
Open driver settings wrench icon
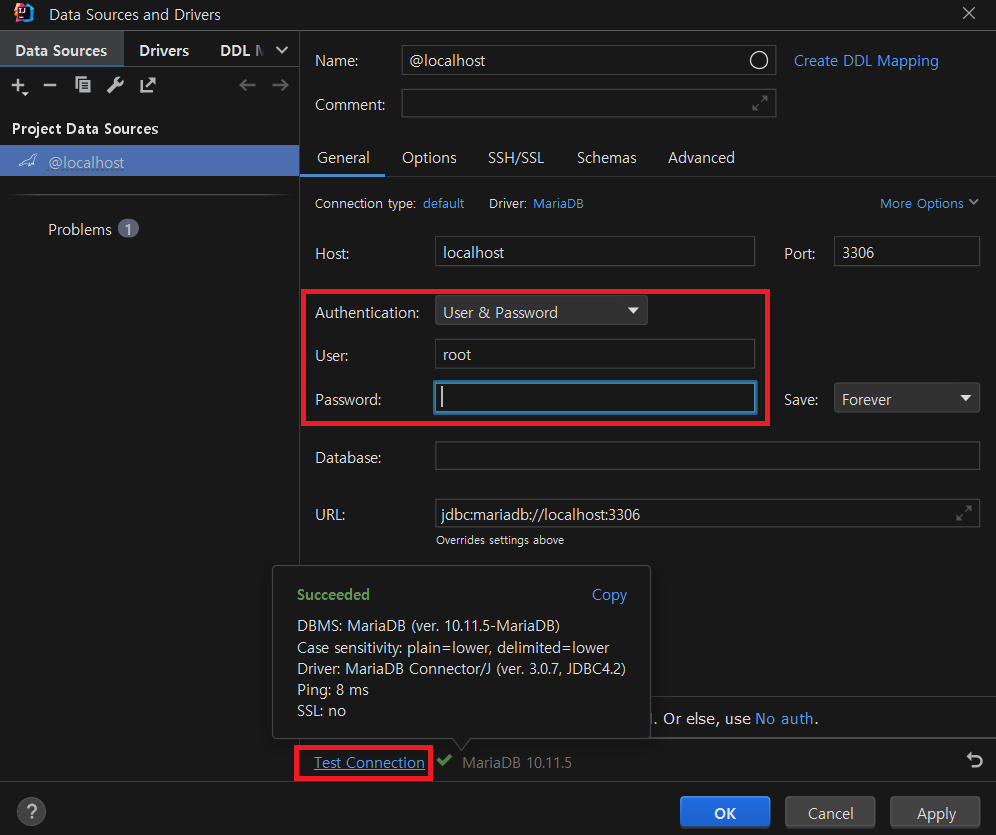pos(115,85)
